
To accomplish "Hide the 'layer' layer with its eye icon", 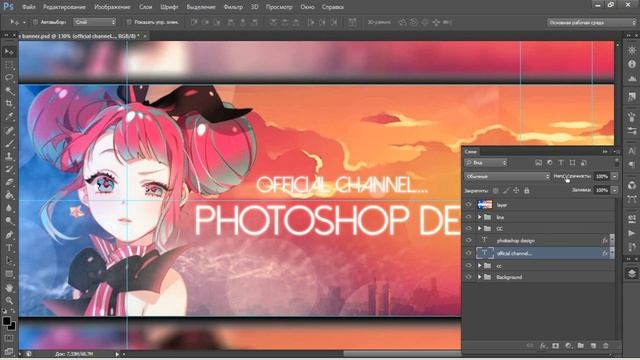I will pyautogui.click(x=469, y=205).
